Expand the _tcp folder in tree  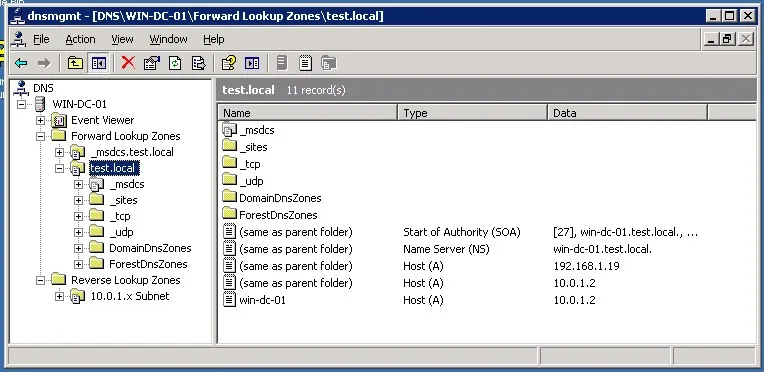pyautogui.click(x=78, y=216)
